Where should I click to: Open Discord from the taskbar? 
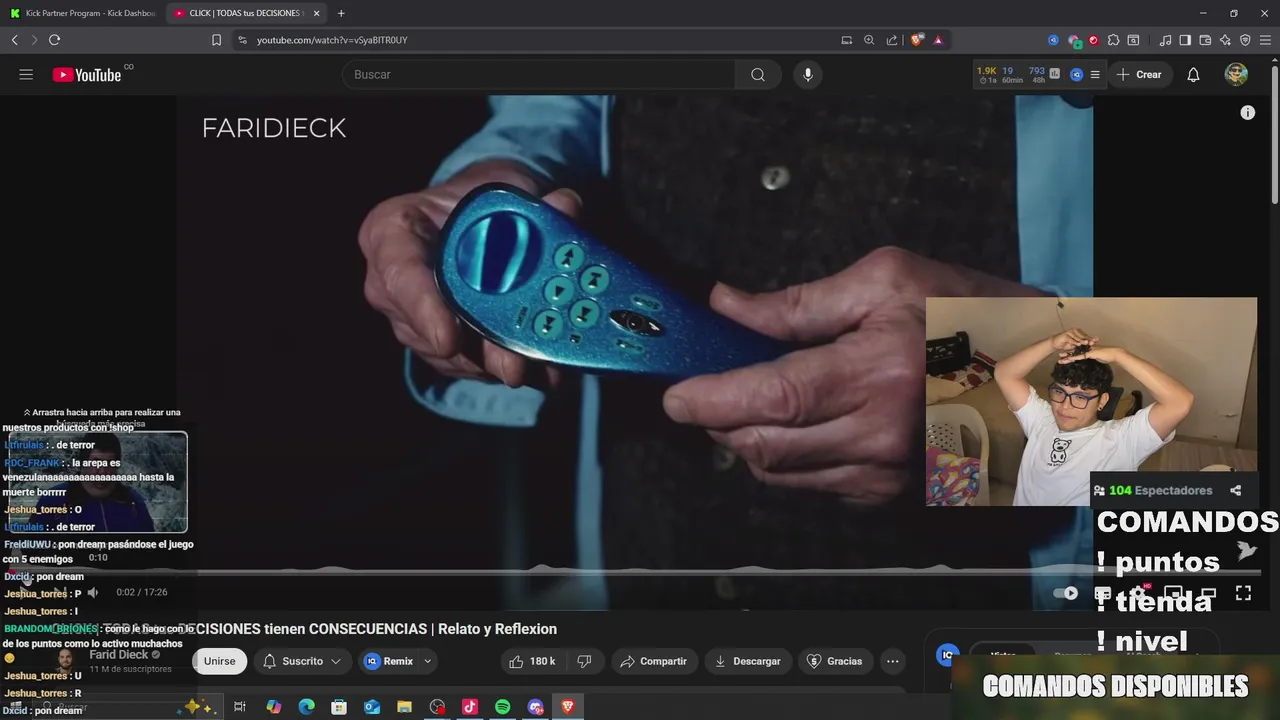[x=536, y=707]
